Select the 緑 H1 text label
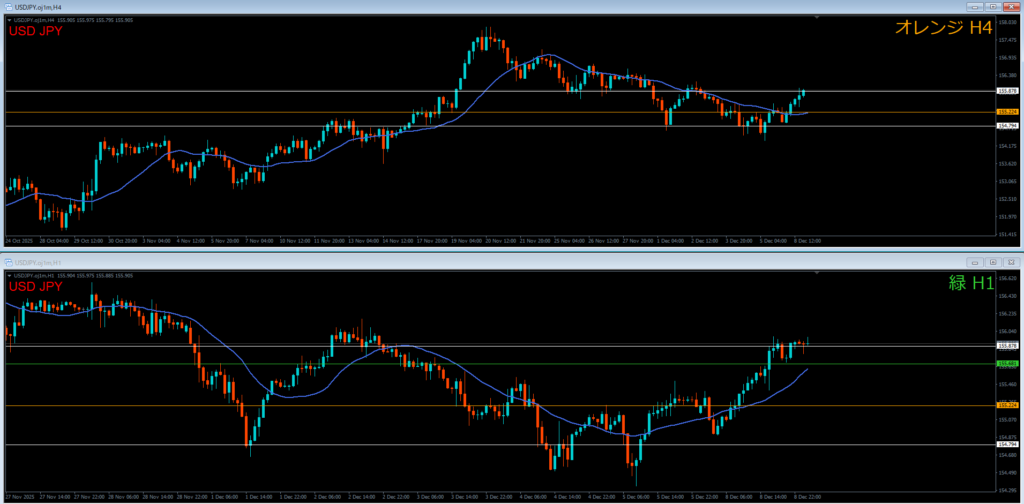This screenshot has width=1024, height=504. coord(970,284)
